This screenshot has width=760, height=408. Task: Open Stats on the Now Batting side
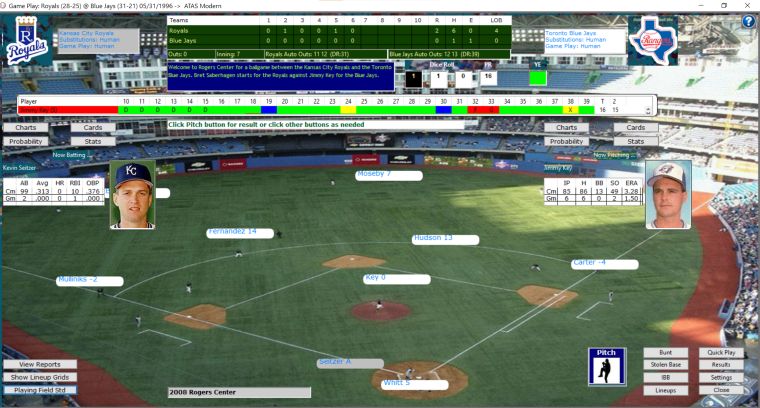tap(93, 141)
